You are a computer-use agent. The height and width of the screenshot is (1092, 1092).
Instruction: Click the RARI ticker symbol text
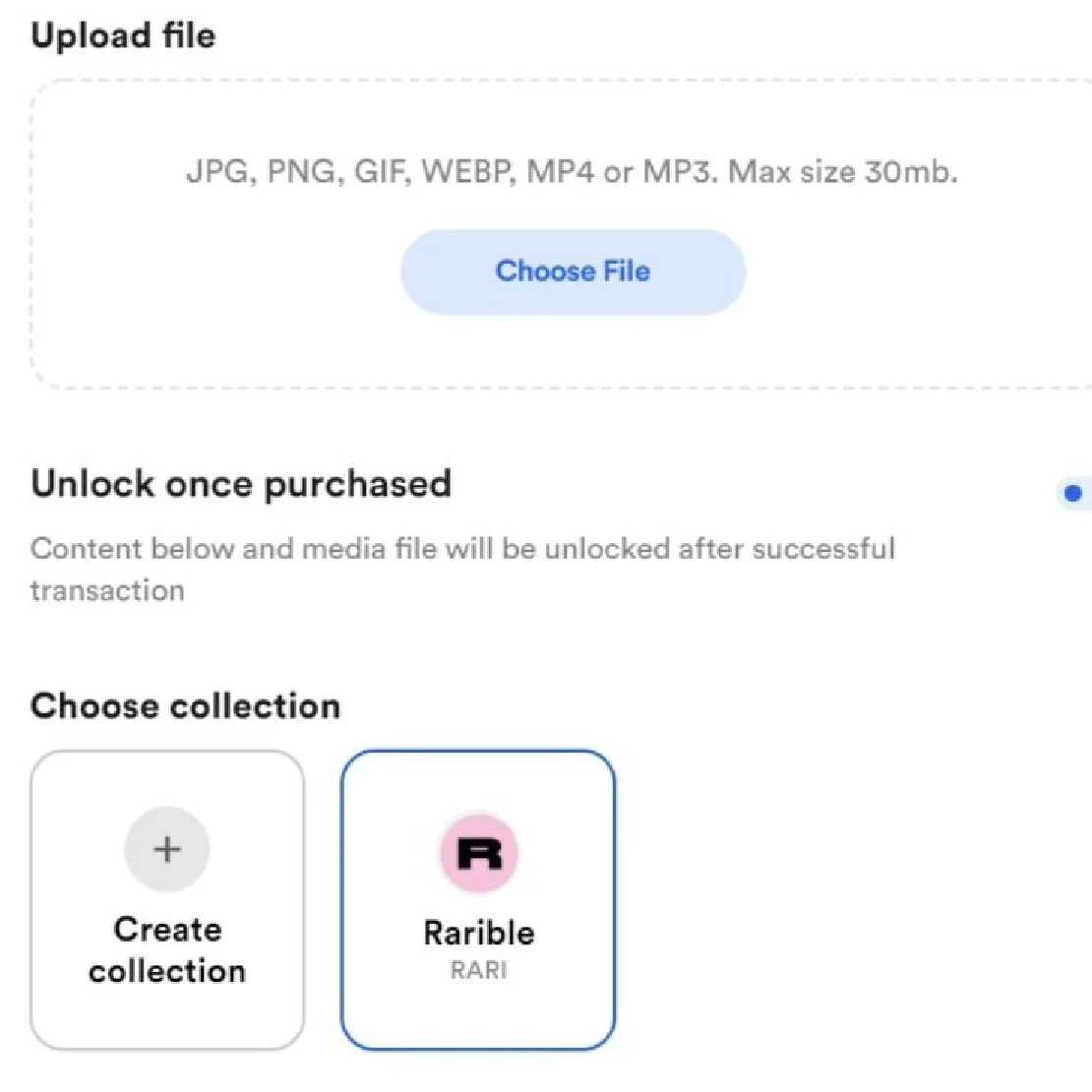pos(479,970)
